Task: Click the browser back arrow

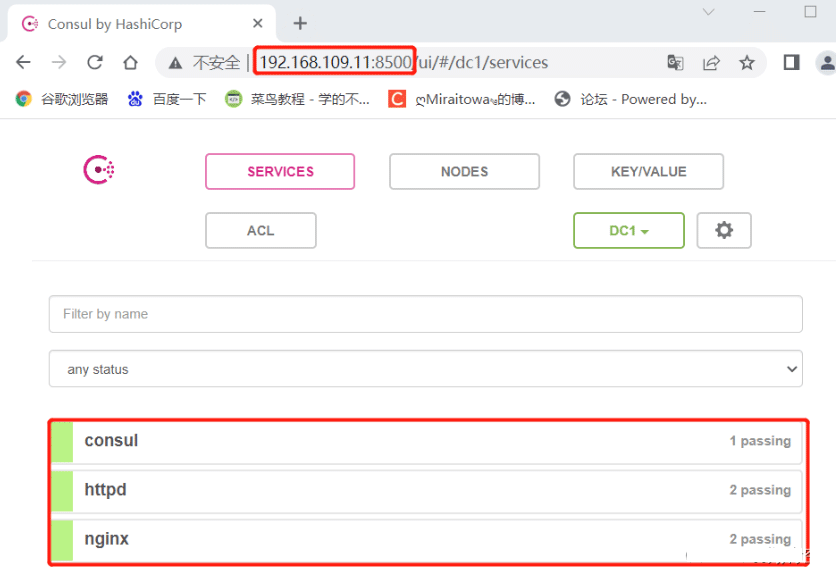Action: pyautogui.click(x=23, y=62)
